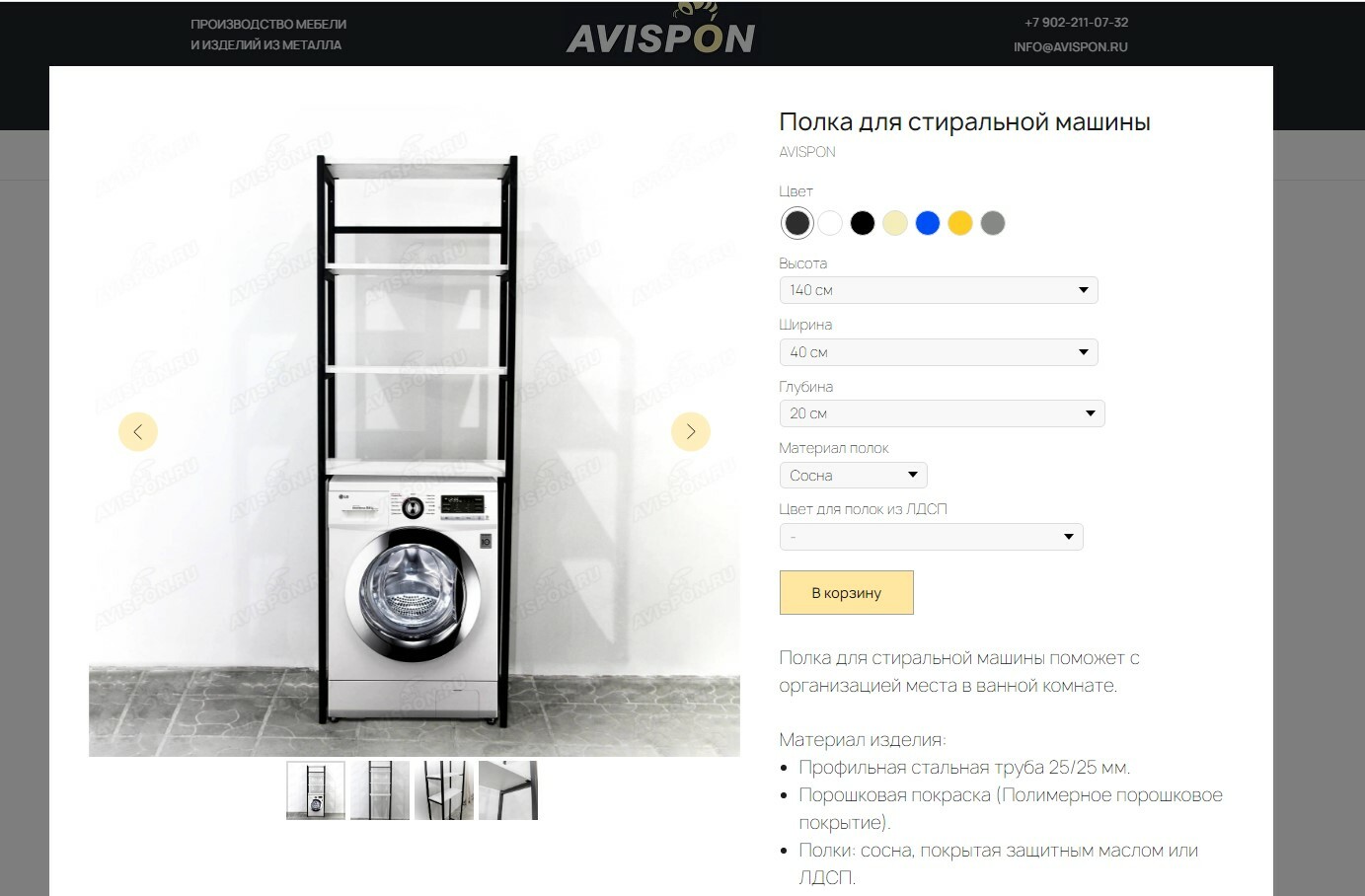The width and height of the screenshot is (1365, 896).
Task: Open the AVISPON logo homepage
Action: click(661, 33)
